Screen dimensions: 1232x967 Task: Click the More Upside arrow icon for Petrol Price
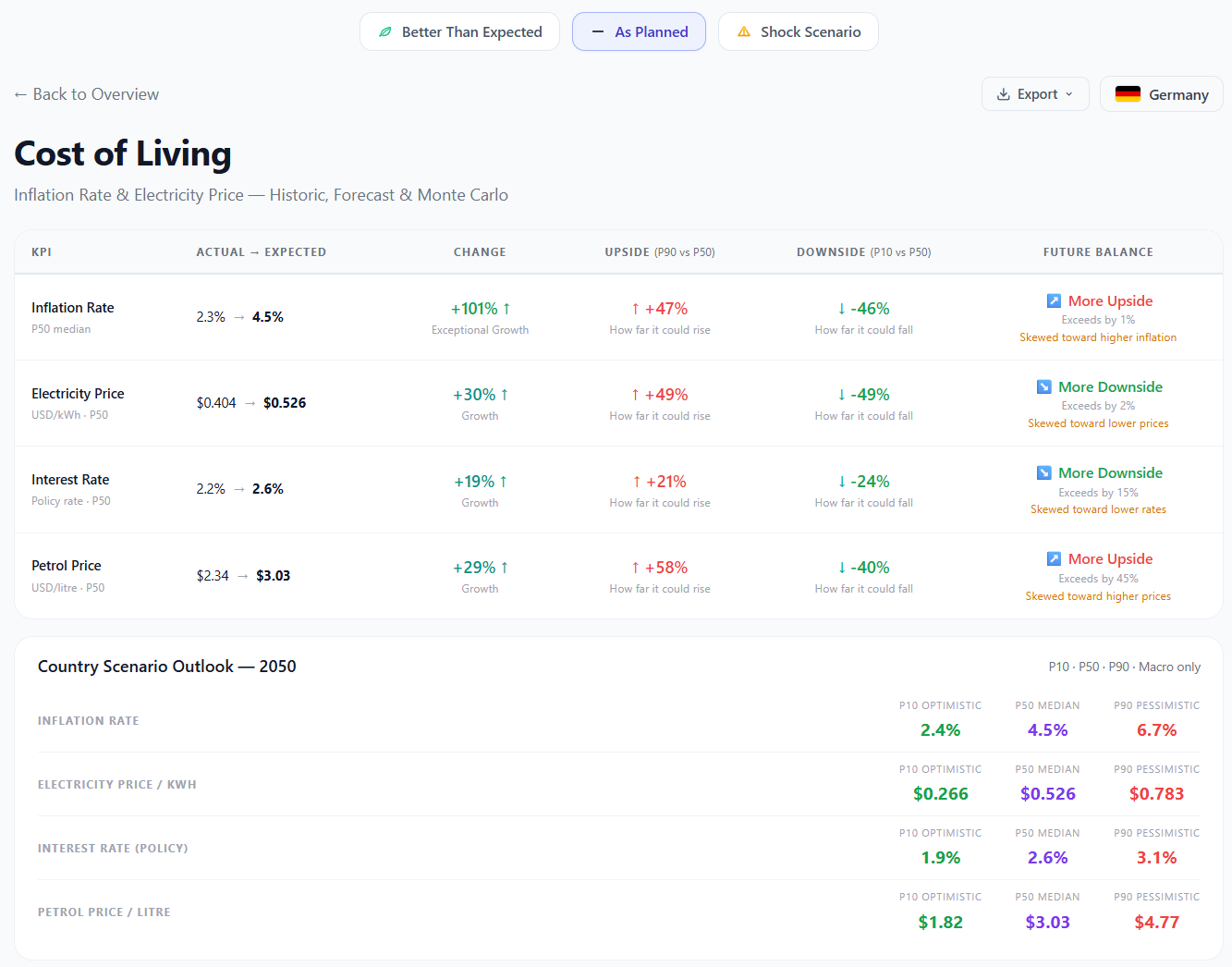(1054, 558)
